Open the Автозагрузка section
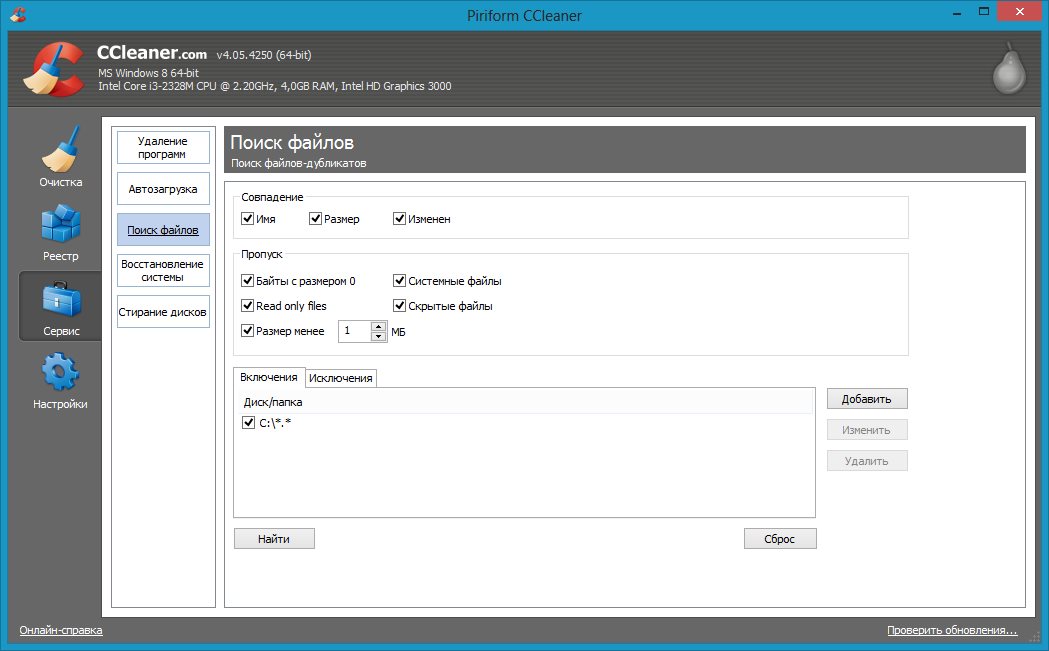 (x=163, y=189)
